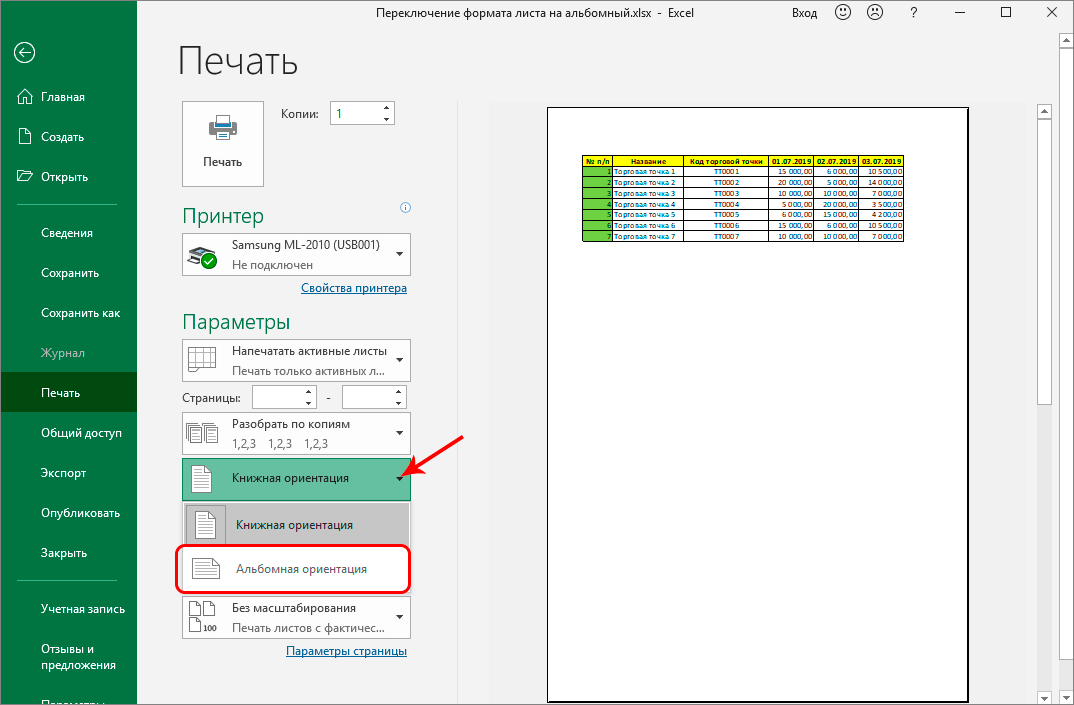Send a frown feedback face icon
This screenshot has height=705, width=1074.
(x=875, y=12)
